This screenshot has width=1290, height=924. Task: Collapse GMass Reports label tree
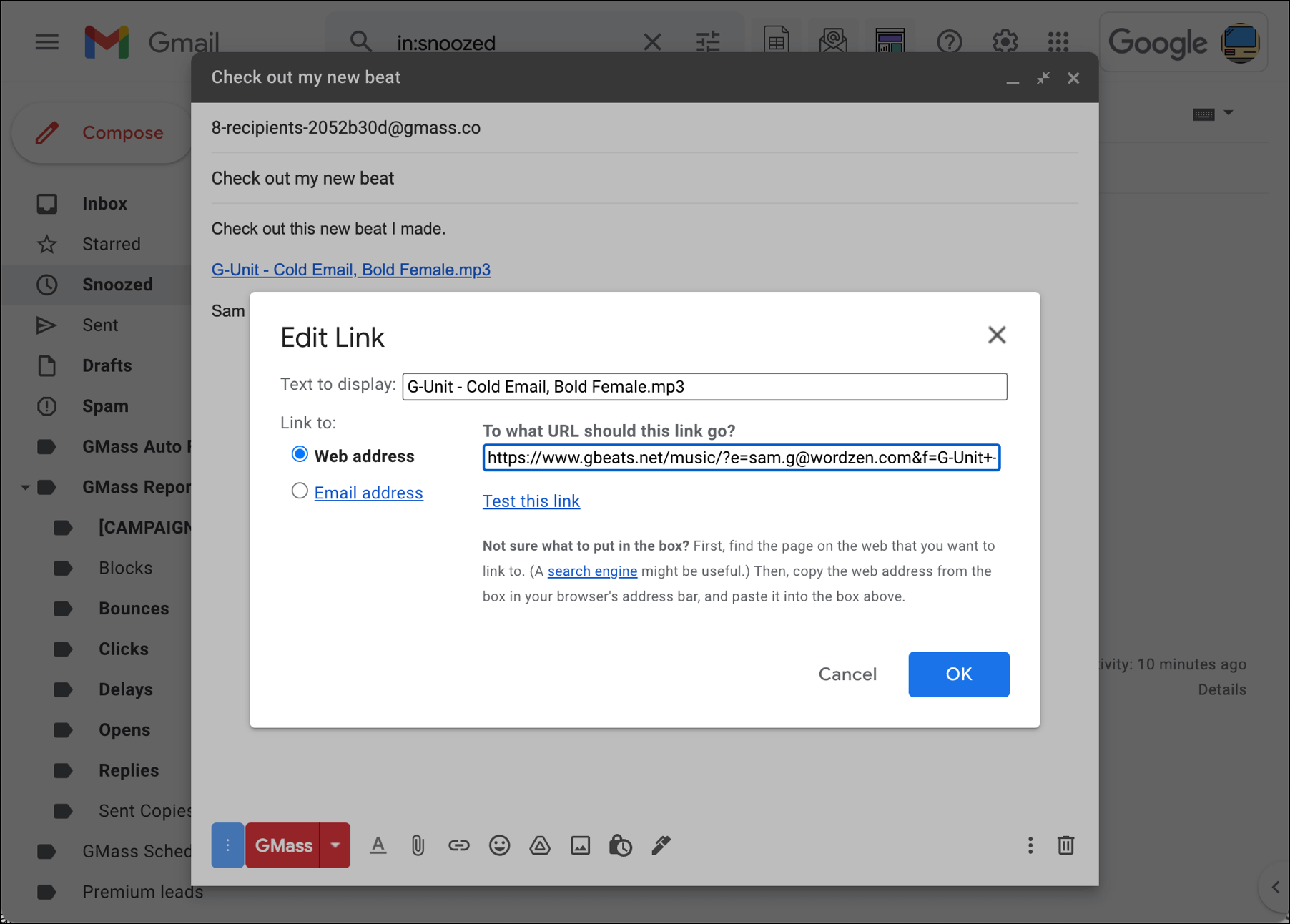[x=25, y=488]
